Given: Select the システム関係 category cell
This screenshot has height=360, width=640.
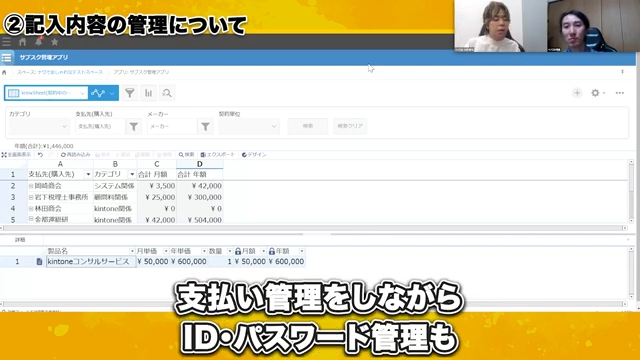Looking at the screenshot, I should (x=115, y=186).
